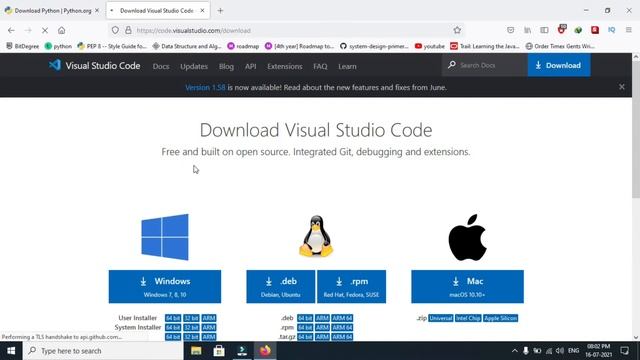Open Extensions in the site navigation
The height and width of the screenshot is (360, 640).
(284, 66)
